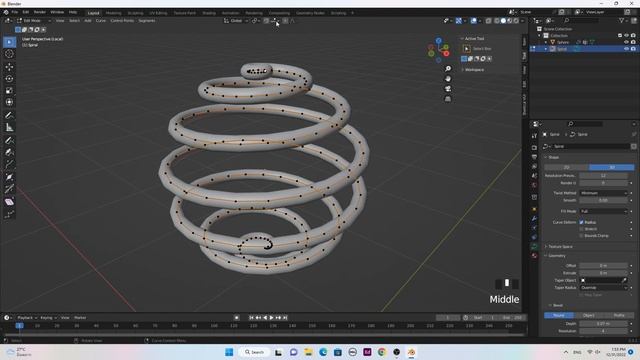The width and height of the screenshot is (640, 360).
Task: Activate the Measure tool
Action: (9, 127)
